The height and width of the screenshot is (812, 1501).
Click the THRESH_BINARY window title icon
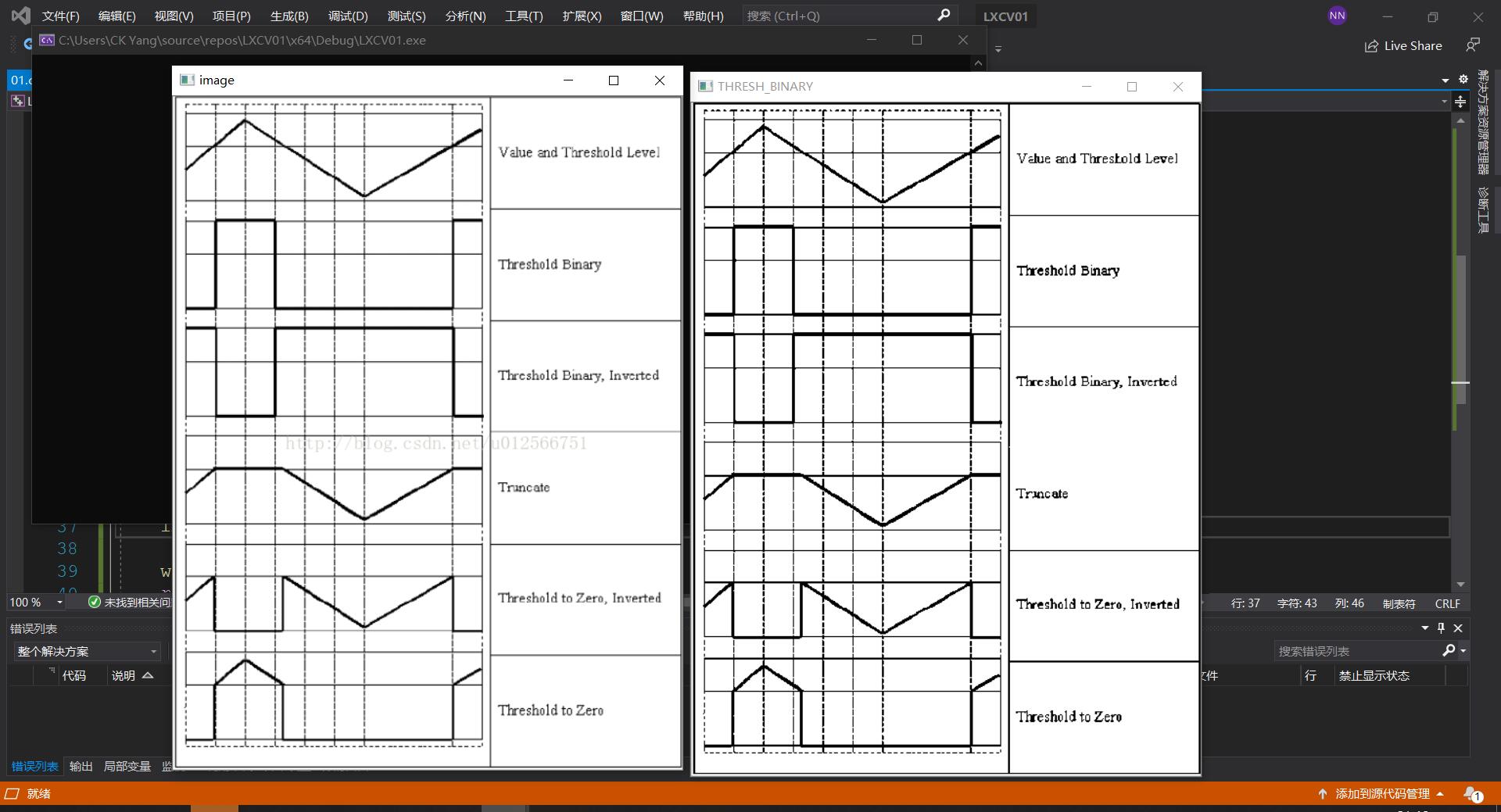(x=705, y=86)
